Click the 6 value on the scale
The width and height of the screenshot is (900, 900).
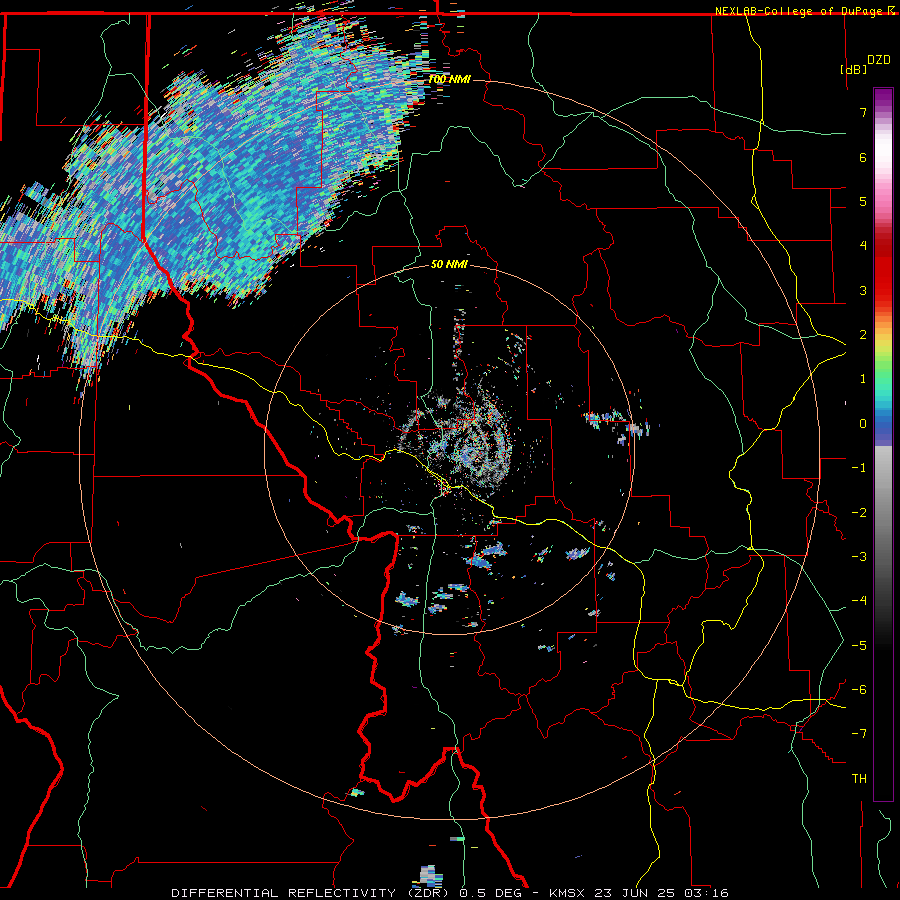point(863,157)
